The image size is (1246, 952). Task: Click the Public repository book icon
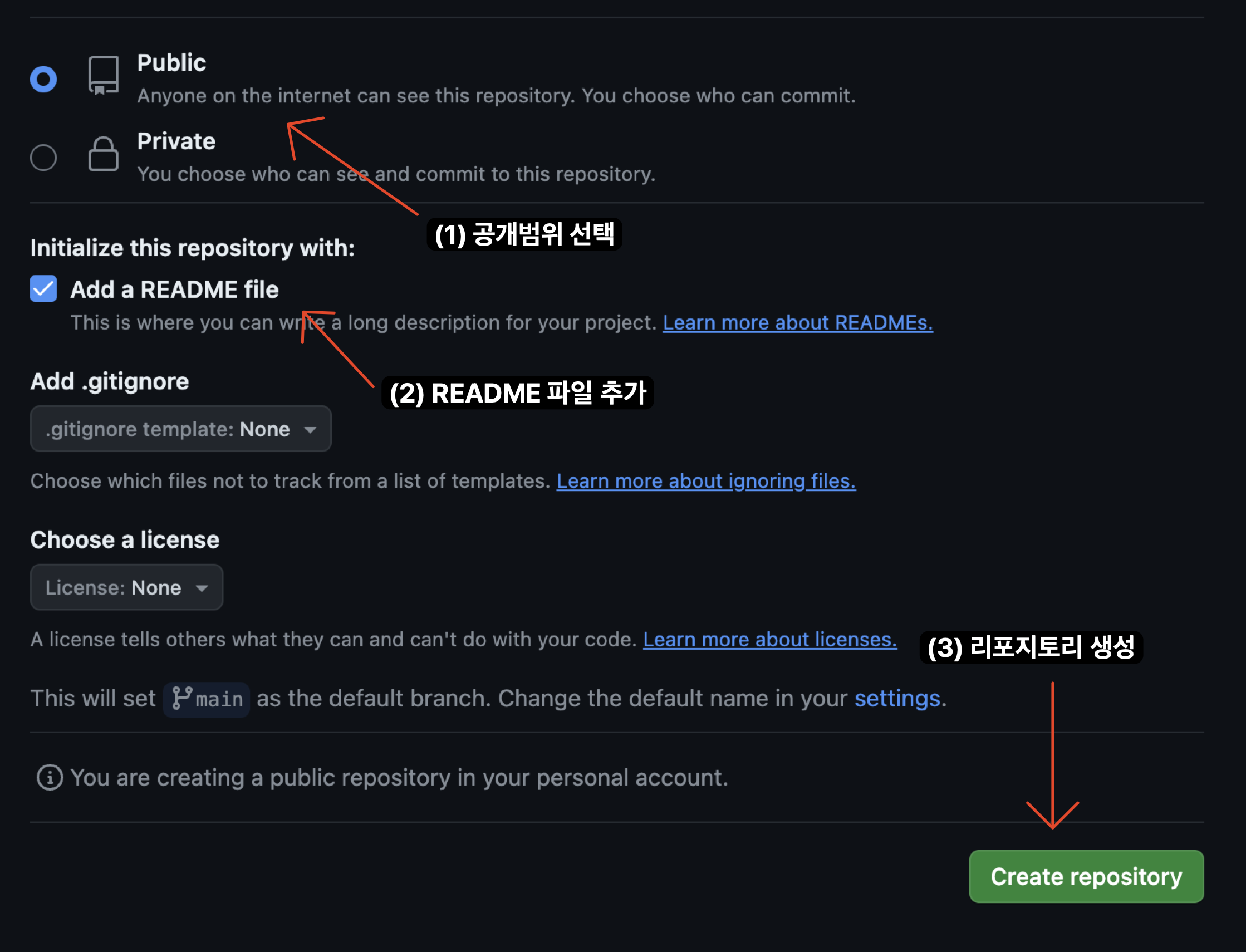(103, 75)
